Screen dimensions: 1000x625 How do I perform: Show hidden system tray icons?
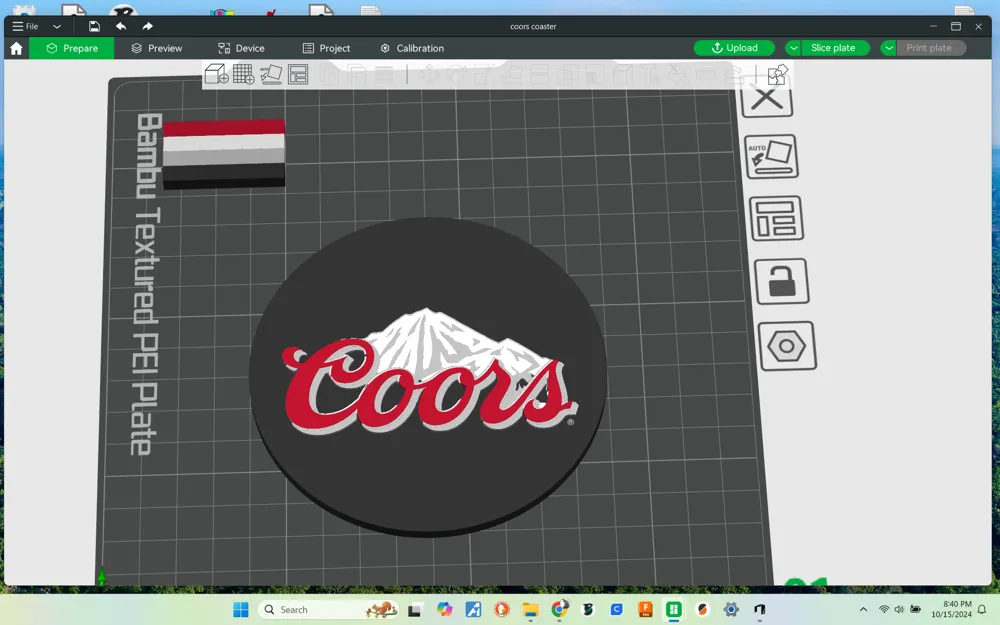(x=864, y=610)
